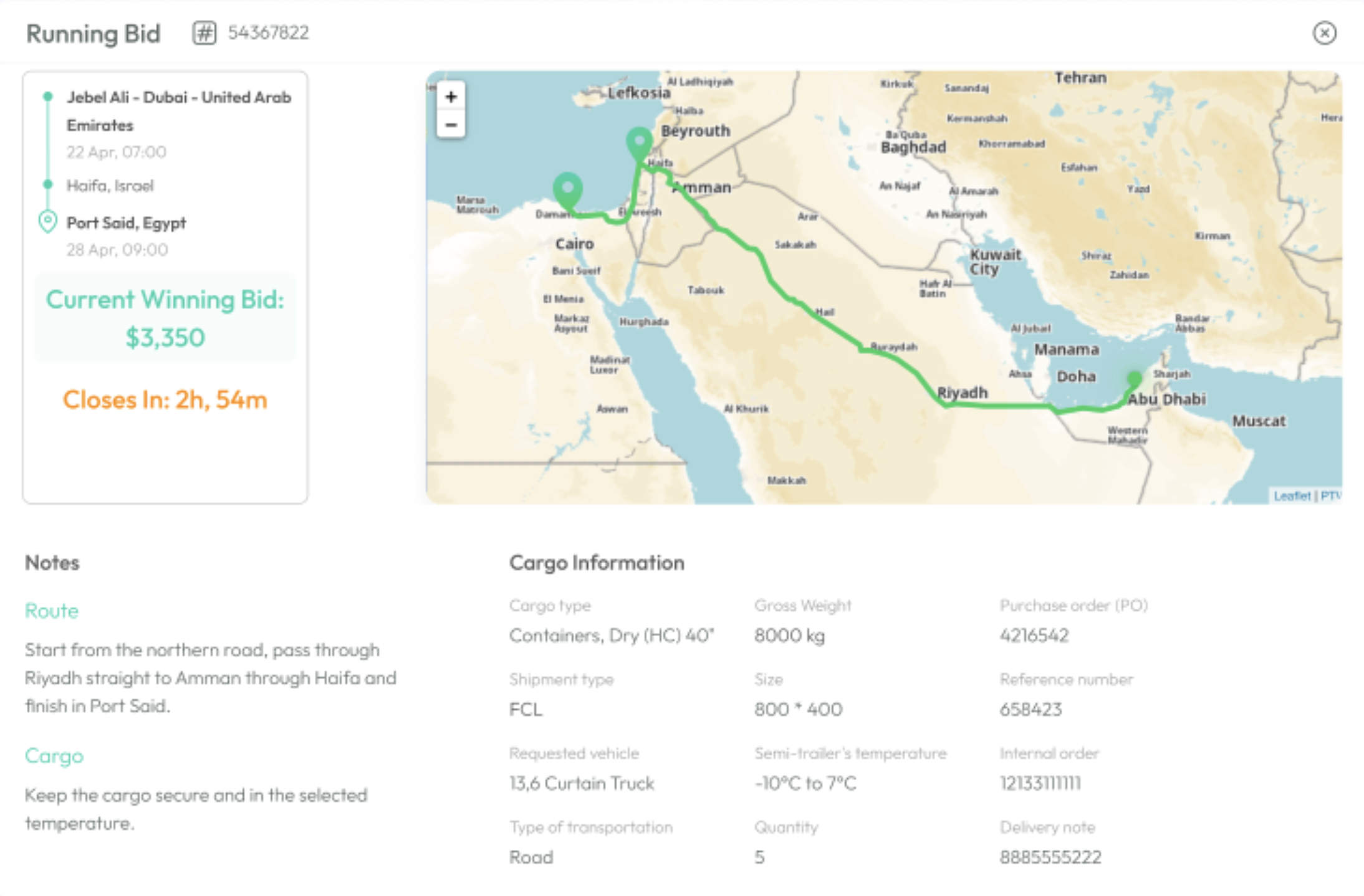Zoom in on the route map
Viewport: 1364px width, 896px height.
[451, 97]
